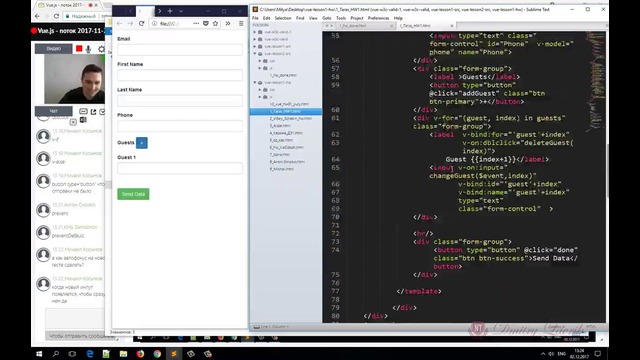Open the File menu in Sublime Text
The height and width of the screenshot is (360, 640).
point(255,18)
